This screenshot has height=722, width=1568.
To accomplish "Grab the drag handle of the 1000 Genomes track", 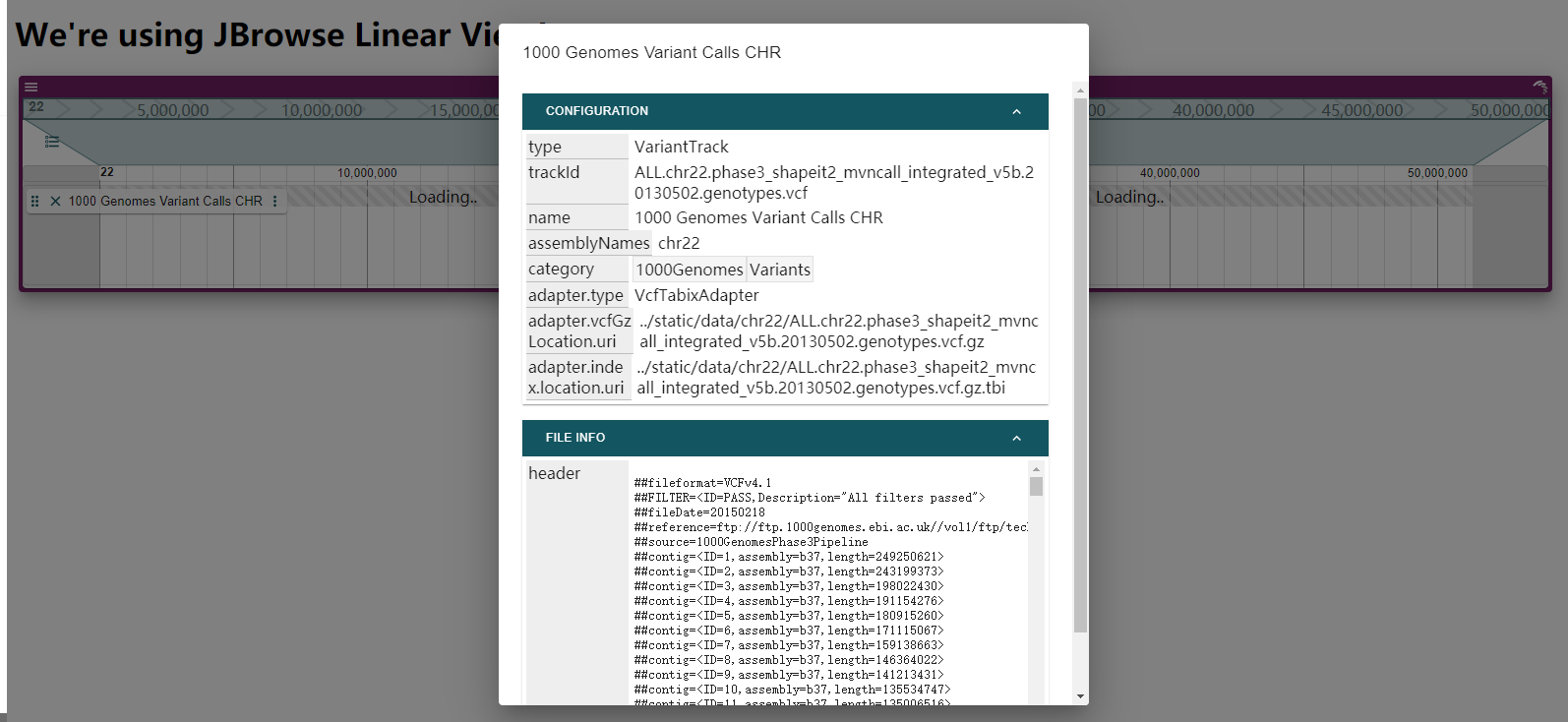I will (x=35, y=201).
